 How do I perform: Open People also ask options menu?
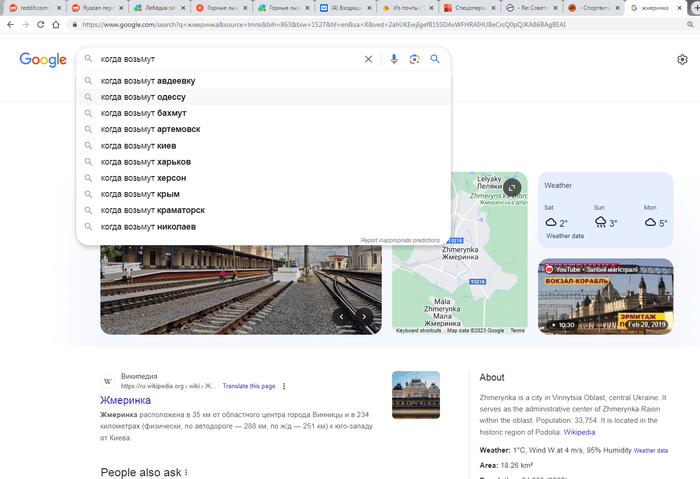[x=185, y=472]
